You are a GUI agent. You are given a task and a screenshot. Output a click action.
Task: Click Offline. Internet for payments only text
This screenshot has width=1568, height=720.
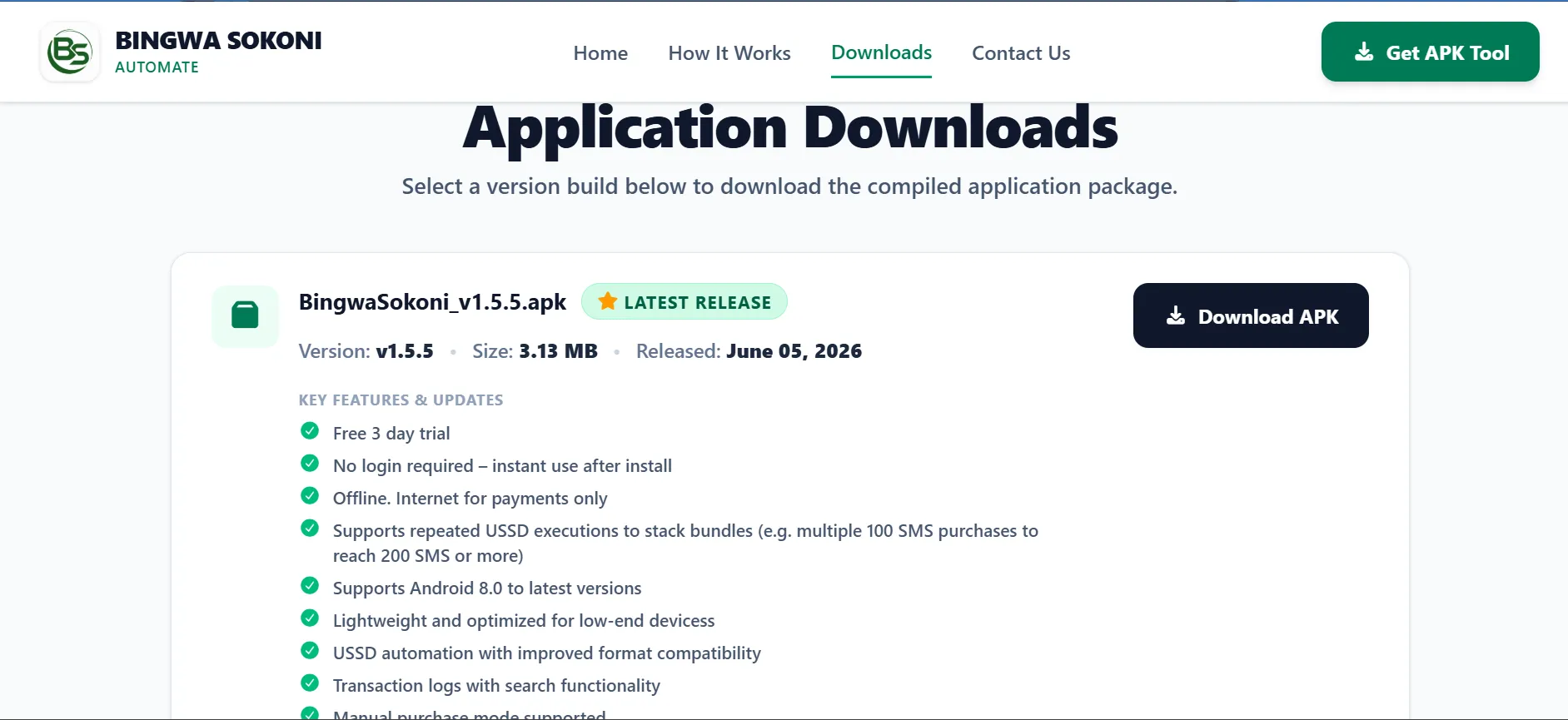(x=470, y=499)
